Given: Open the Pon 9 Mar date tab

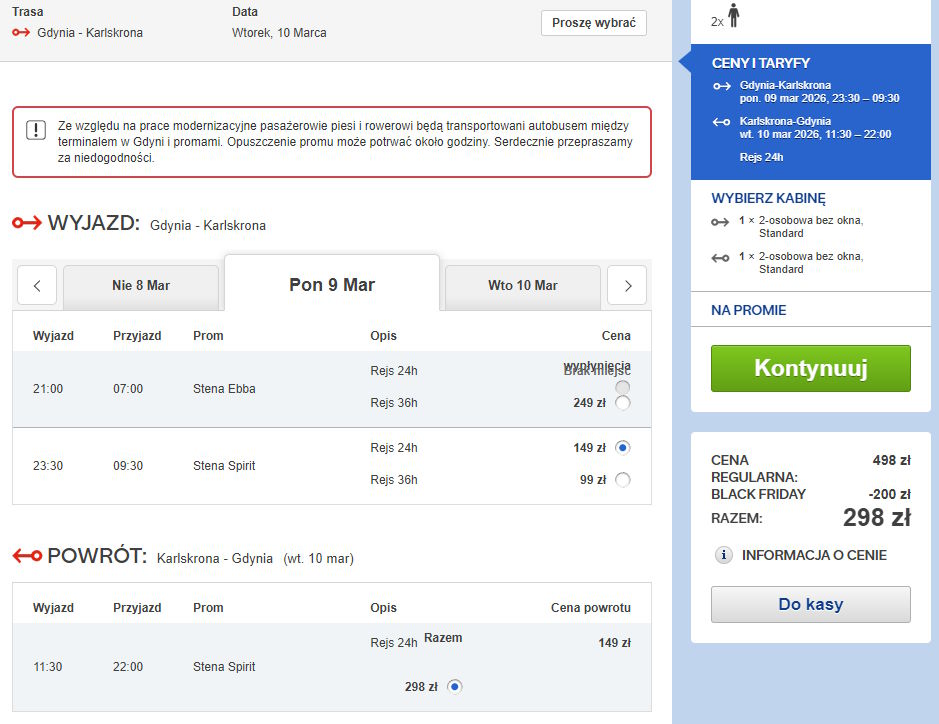Looking at the screenshot, I should [332, 285].
